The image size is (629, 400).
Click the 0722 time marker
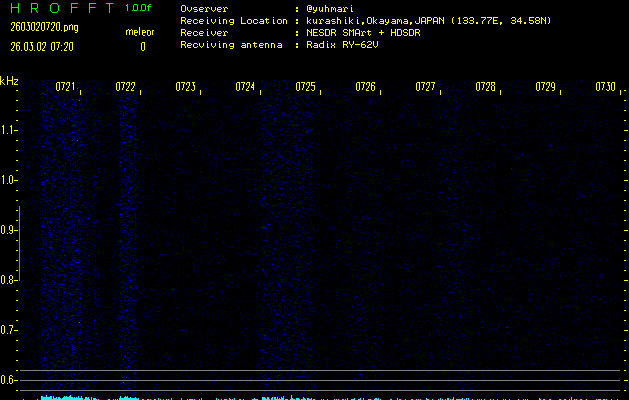tap(125, 87)
